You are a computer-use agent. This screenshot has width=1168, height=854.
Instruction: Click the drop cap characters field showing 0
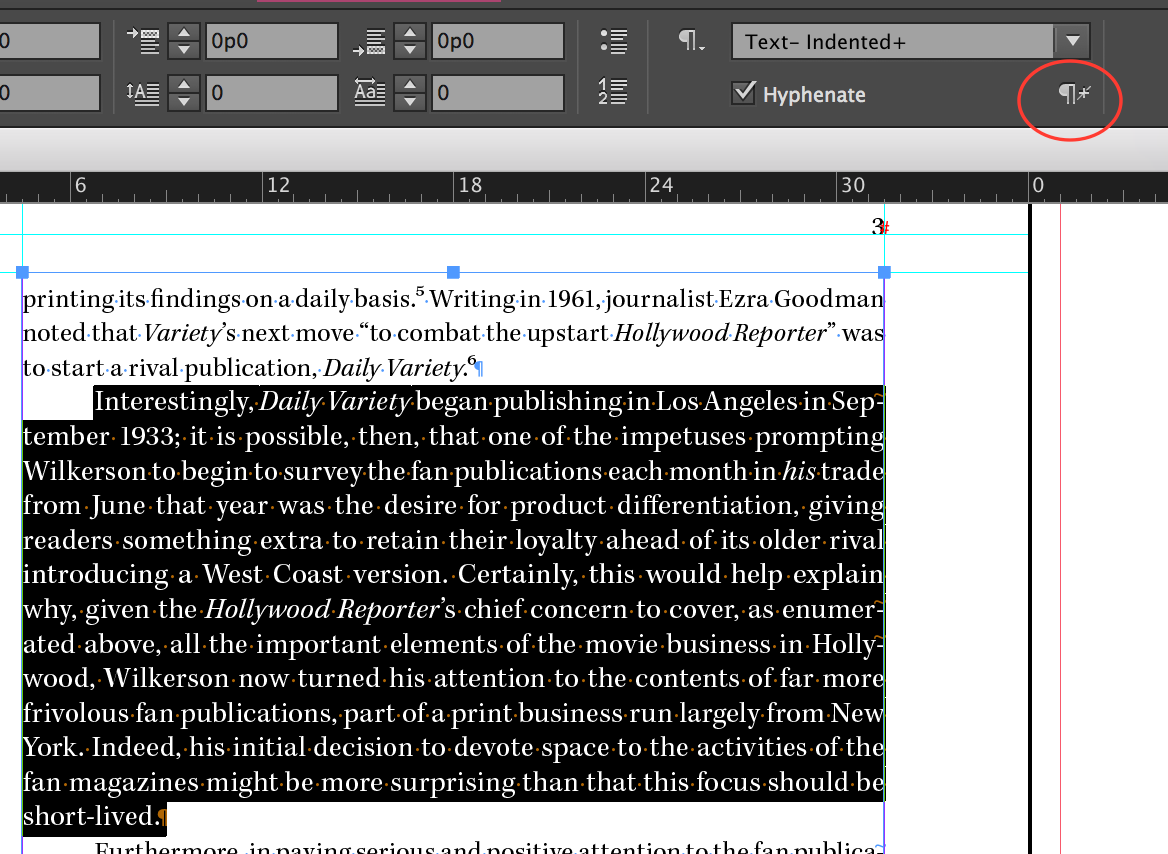coord(498,93)
